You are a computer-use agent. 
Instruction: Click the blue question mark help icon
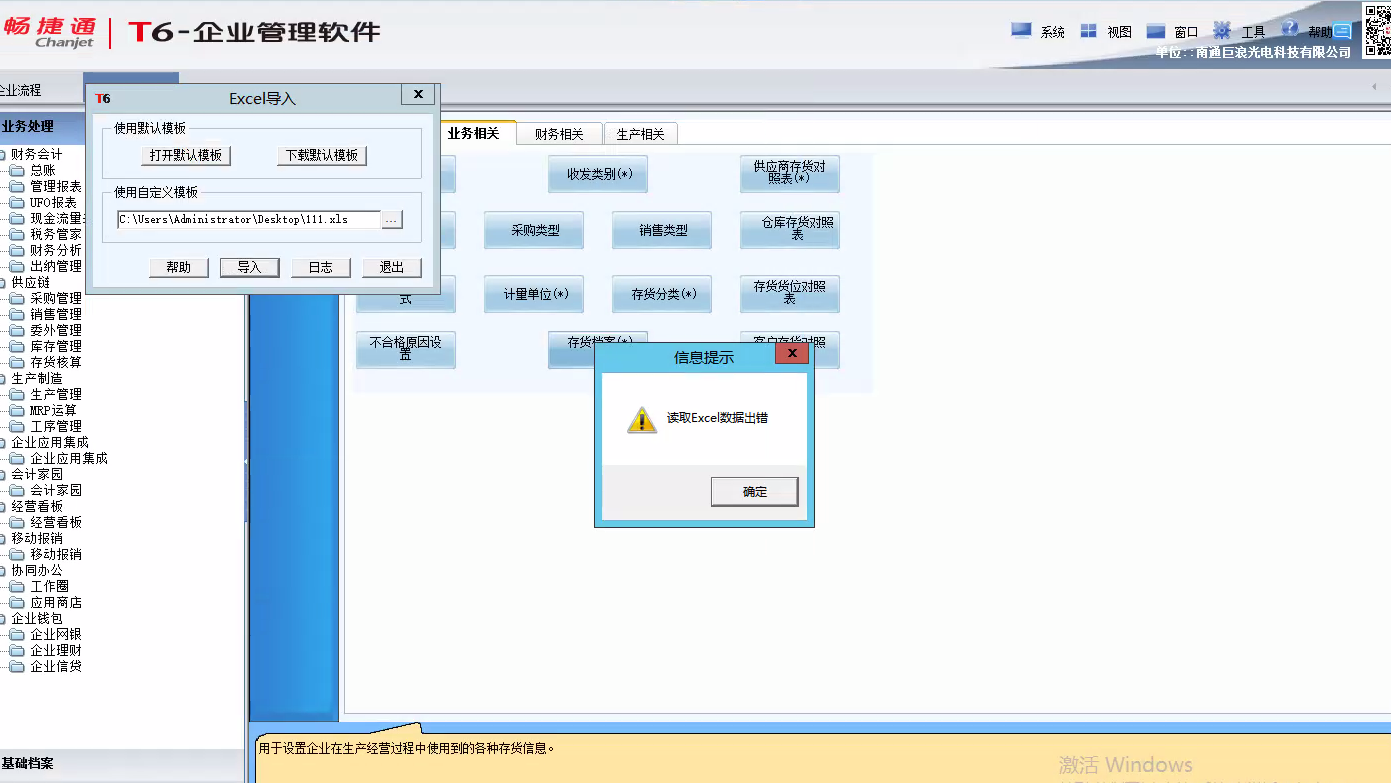point(1290,29)
